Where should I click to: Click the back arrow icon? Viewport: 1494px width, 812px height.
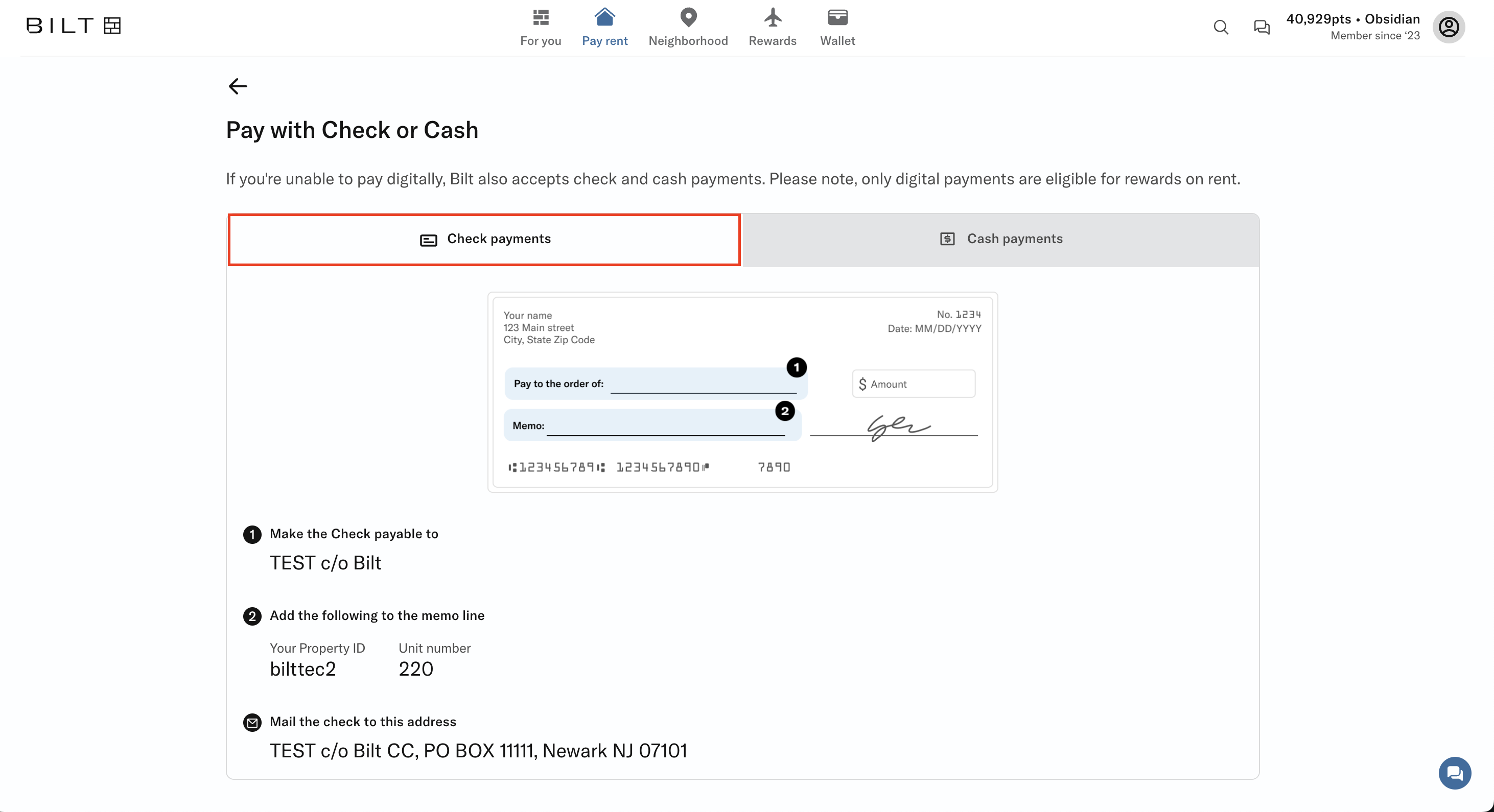click(238, 86)
